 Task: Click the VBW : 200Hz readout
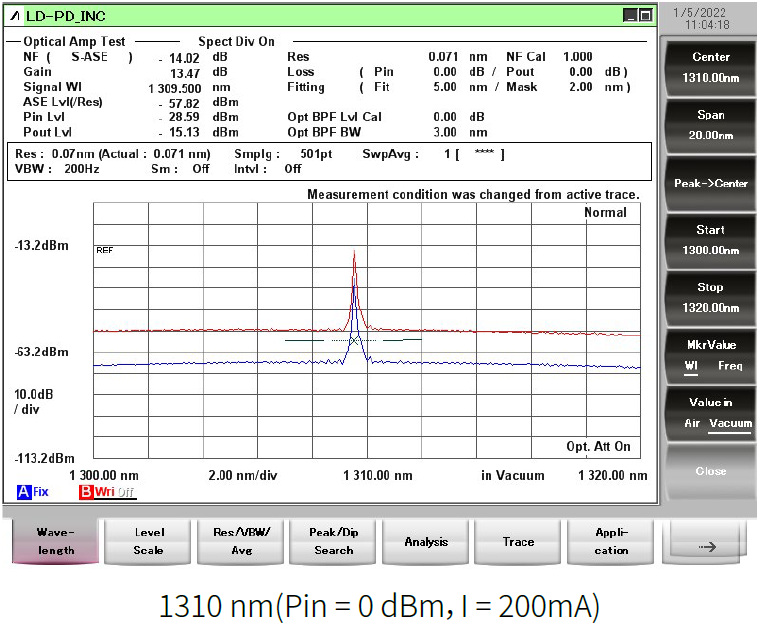57,169
